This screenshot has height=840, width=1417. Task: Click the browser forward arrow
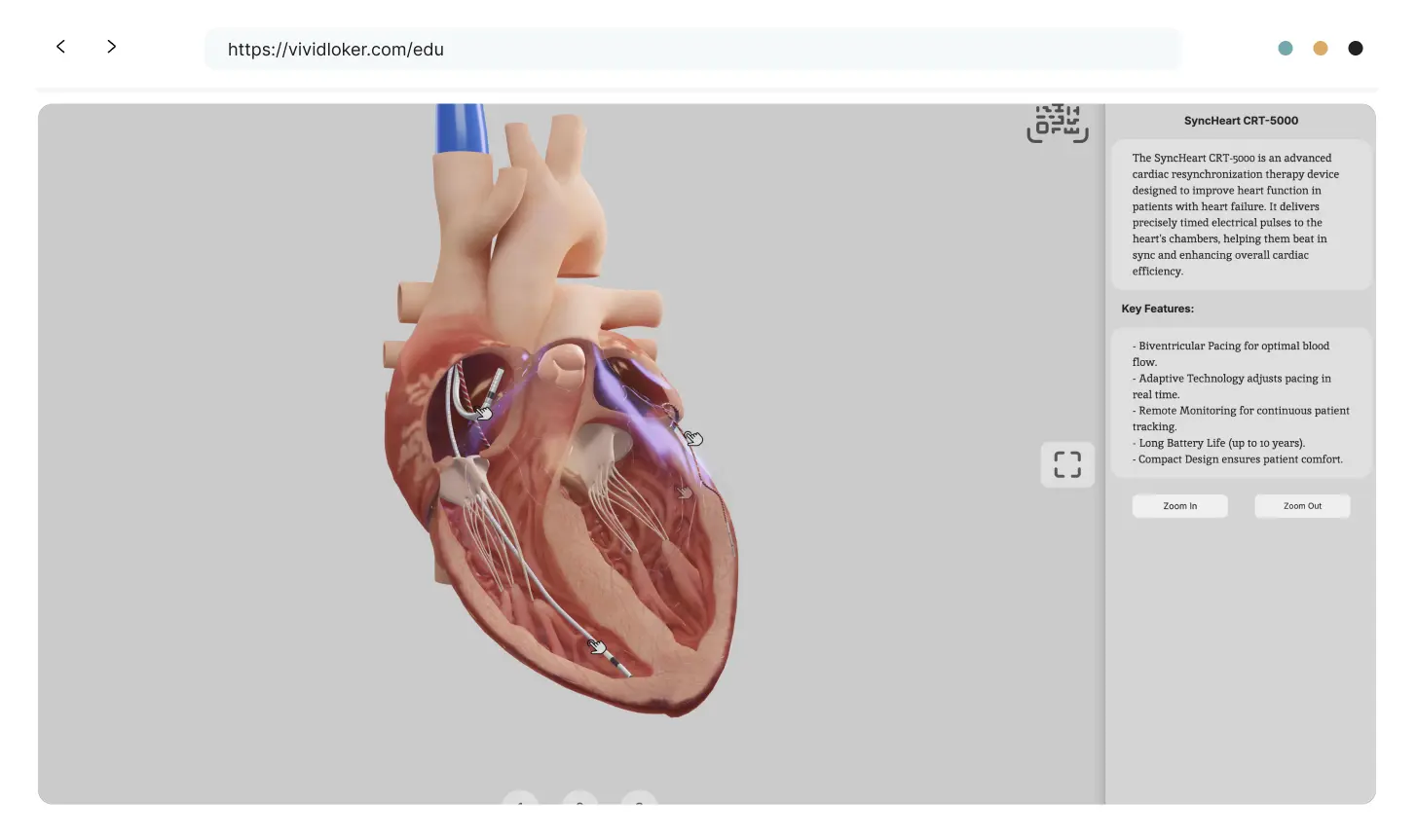tap(111, 47)
